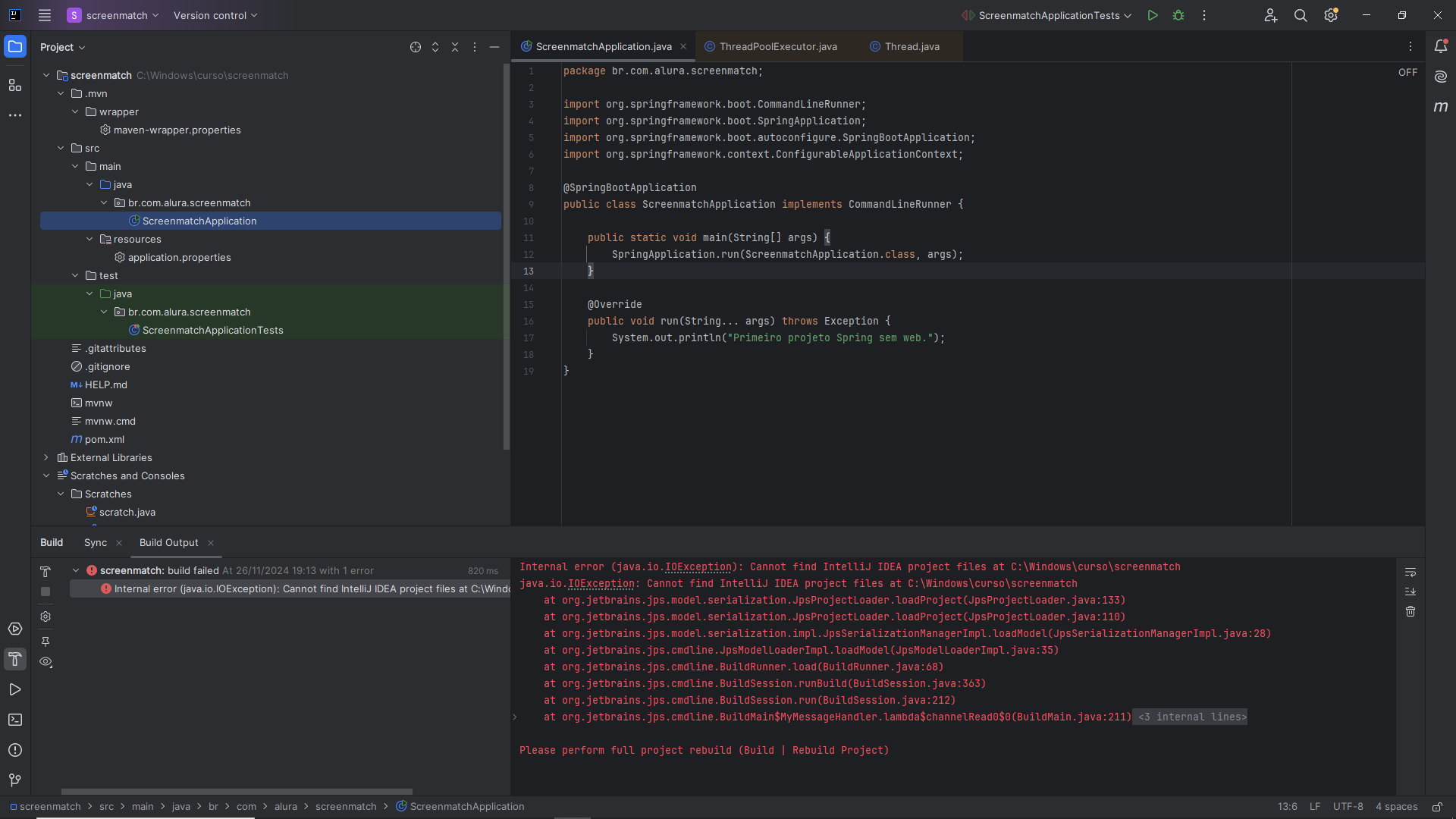Toggle Build view options eye icon
Viewport: 1456px width, 819px height.
(x=45, y=662)
